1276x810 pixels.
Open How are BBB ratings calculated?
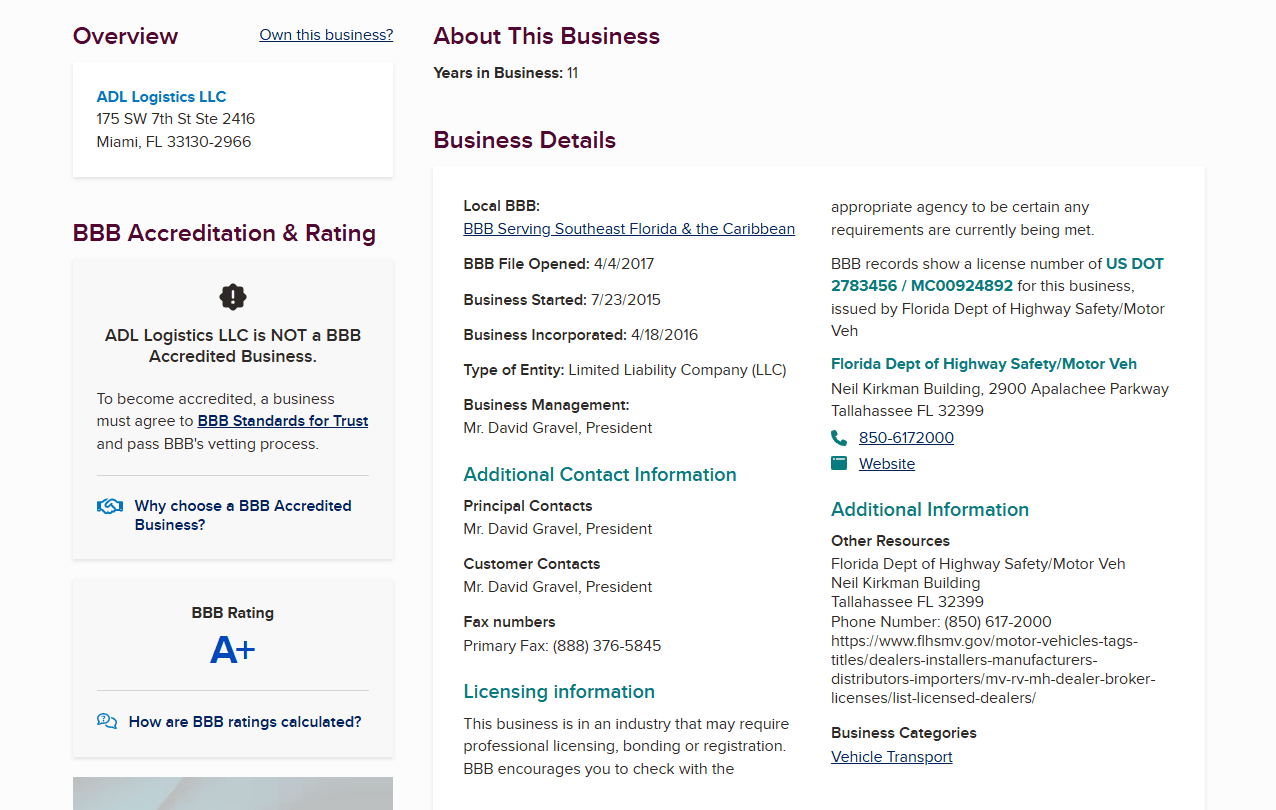(245, 722)
